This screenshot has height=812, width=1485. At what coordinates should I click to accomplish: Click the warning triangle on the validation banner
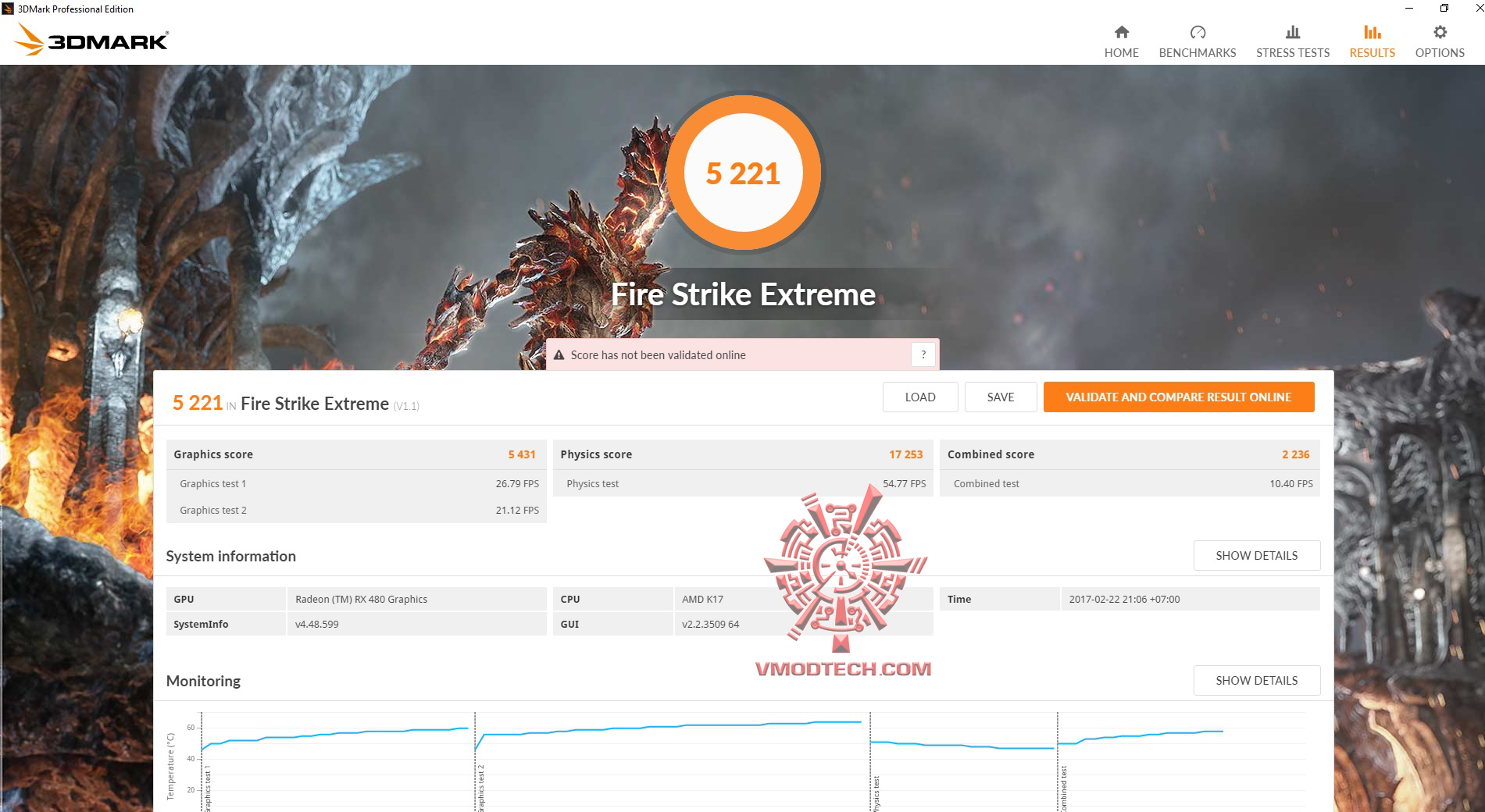pyautogui.click(x=559, y=354)
